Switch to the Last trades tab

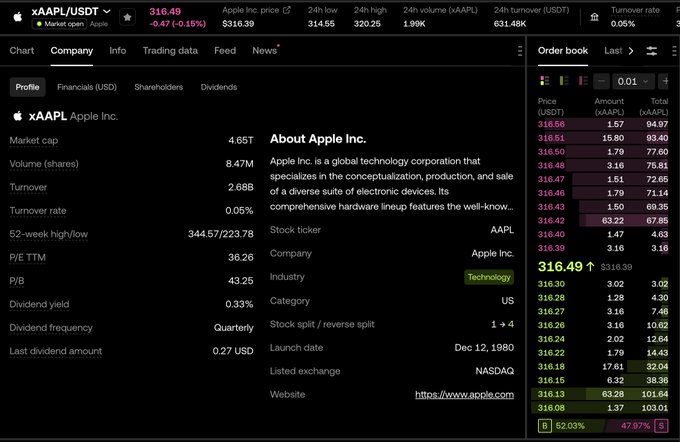(x=613, y=51)
